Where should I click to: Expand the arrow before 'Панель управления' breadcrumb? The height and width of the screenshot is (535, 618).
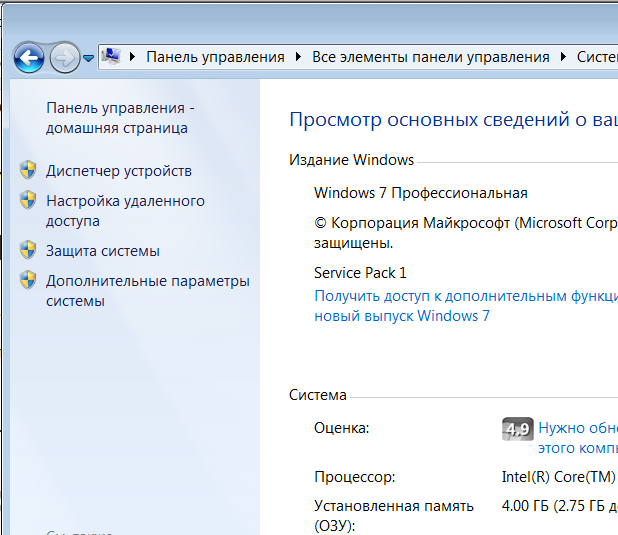(134, 57)
